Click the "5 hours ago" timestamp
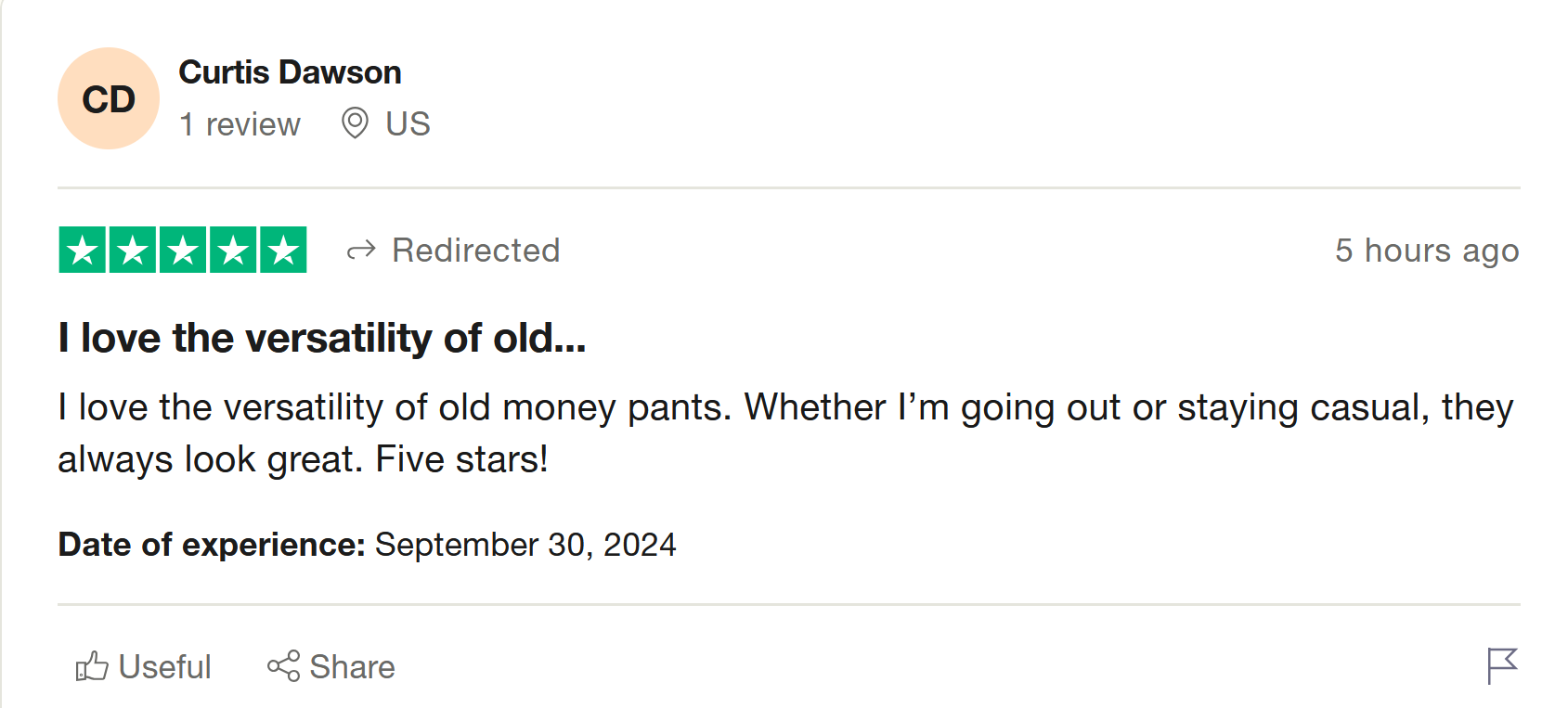 pyautogui.click(x=1426, y=251)
